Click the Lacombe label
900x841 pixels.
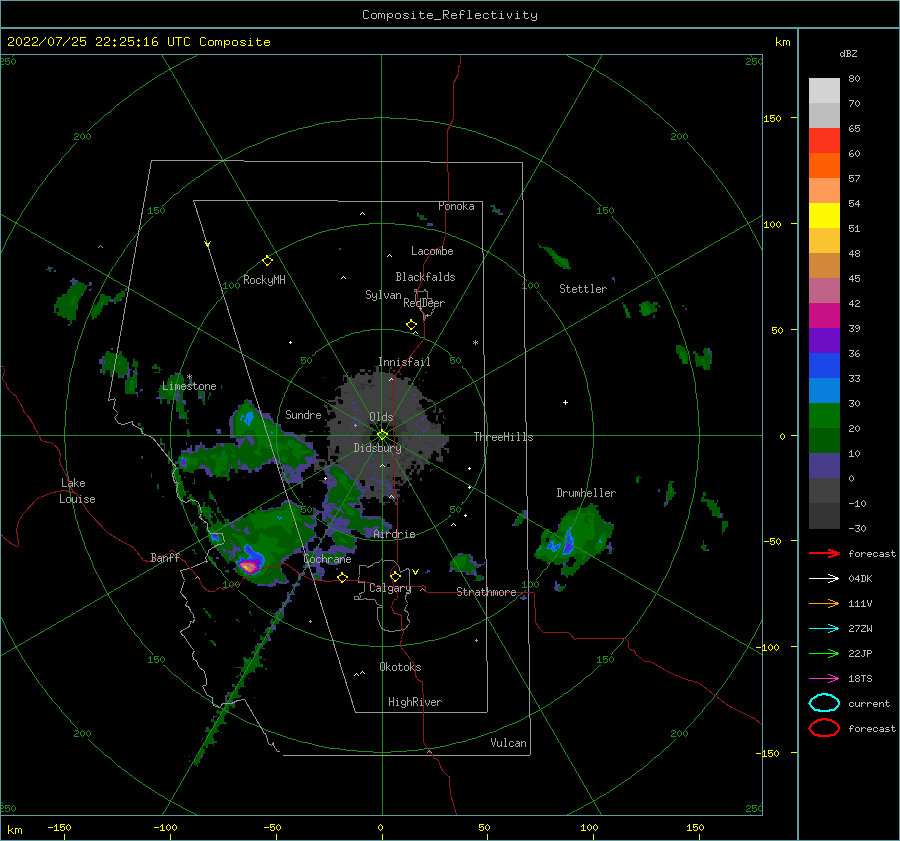(432, 251)
